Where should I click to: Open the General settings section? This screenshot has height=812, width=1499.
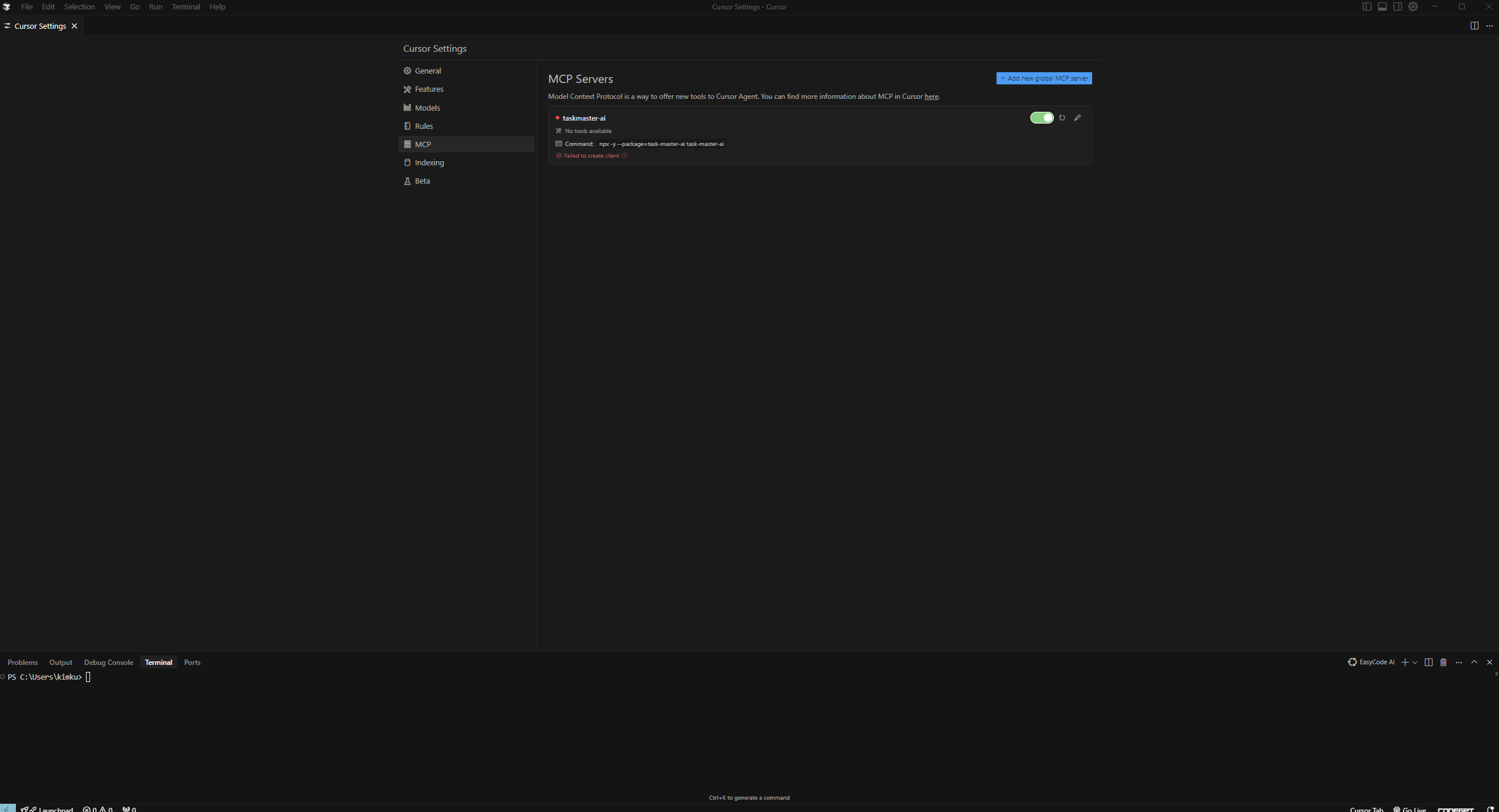pyautogui.click(x=466, y=71)
